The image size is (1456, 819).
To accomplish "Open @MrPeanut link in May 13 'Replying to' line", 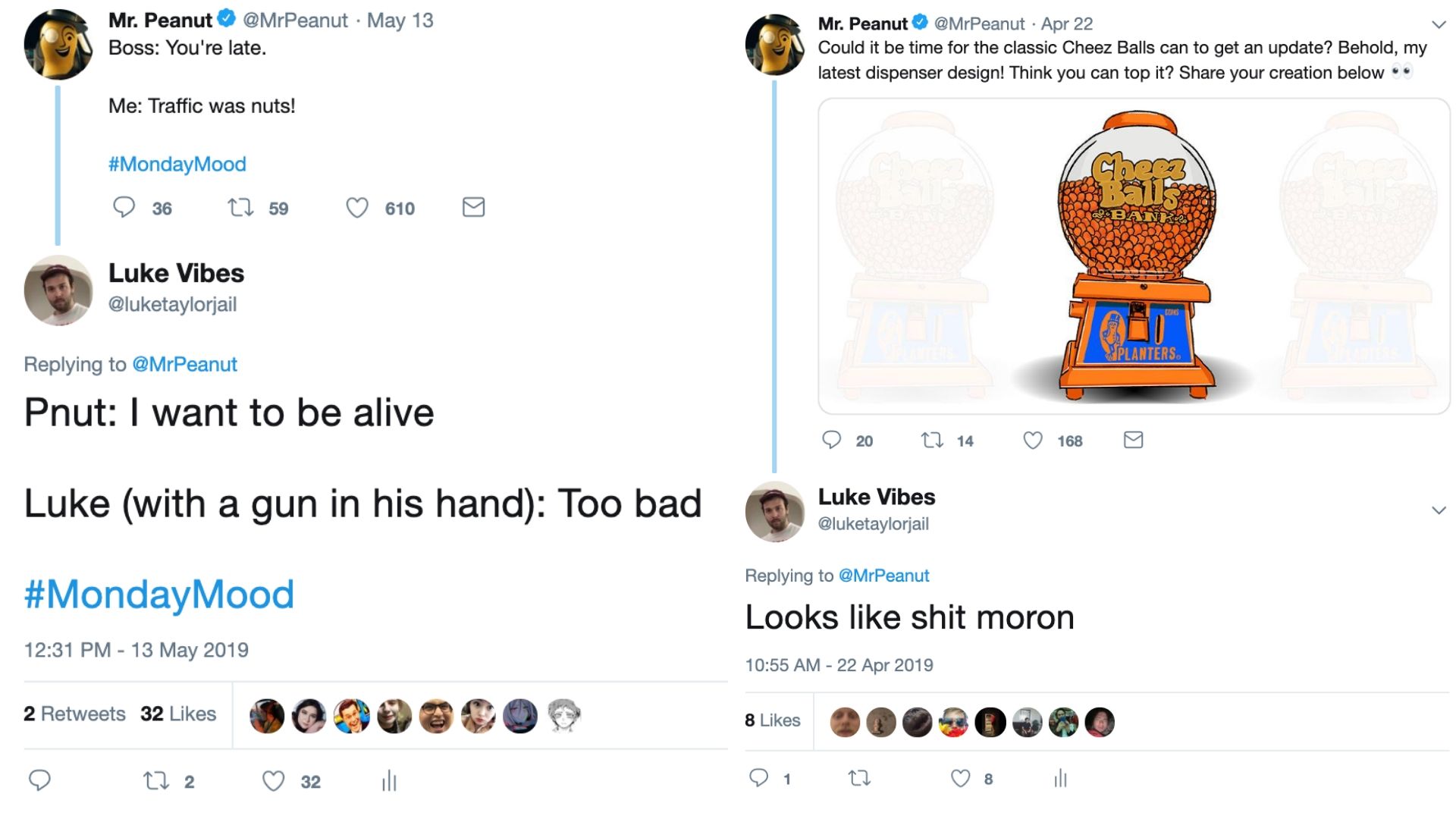I will point(184,364).
